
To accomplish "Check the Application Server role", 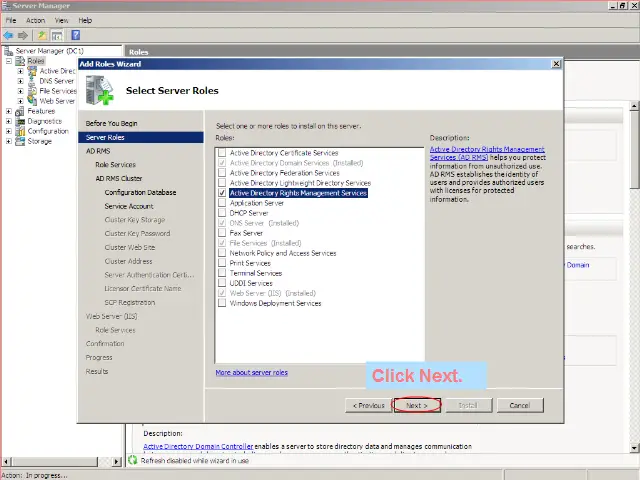I will click(x=222, y=202).
